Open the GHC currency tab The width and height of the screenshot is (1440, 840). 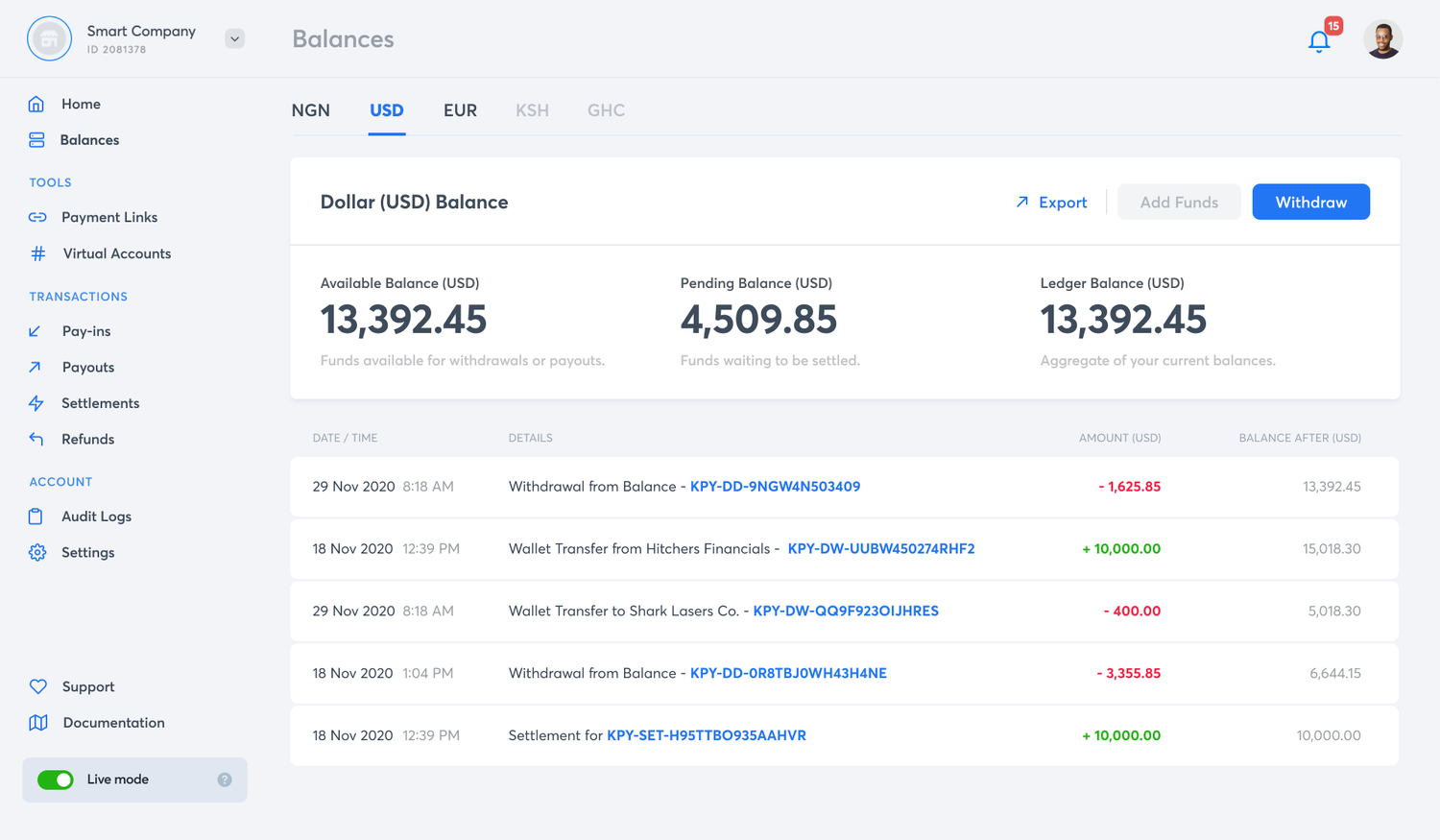pos(606,110)
